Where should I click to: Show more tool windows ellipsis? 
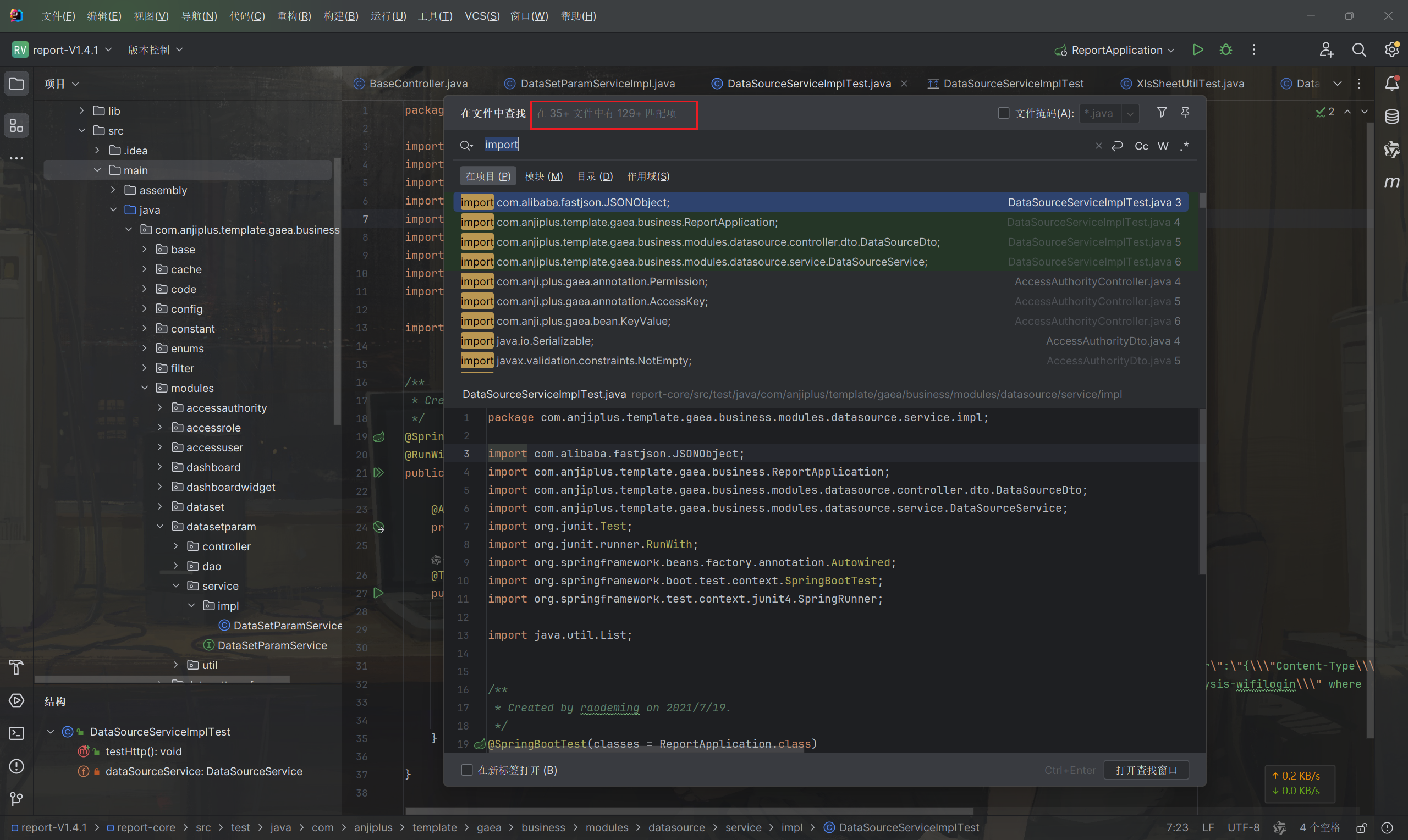point(16,158)
